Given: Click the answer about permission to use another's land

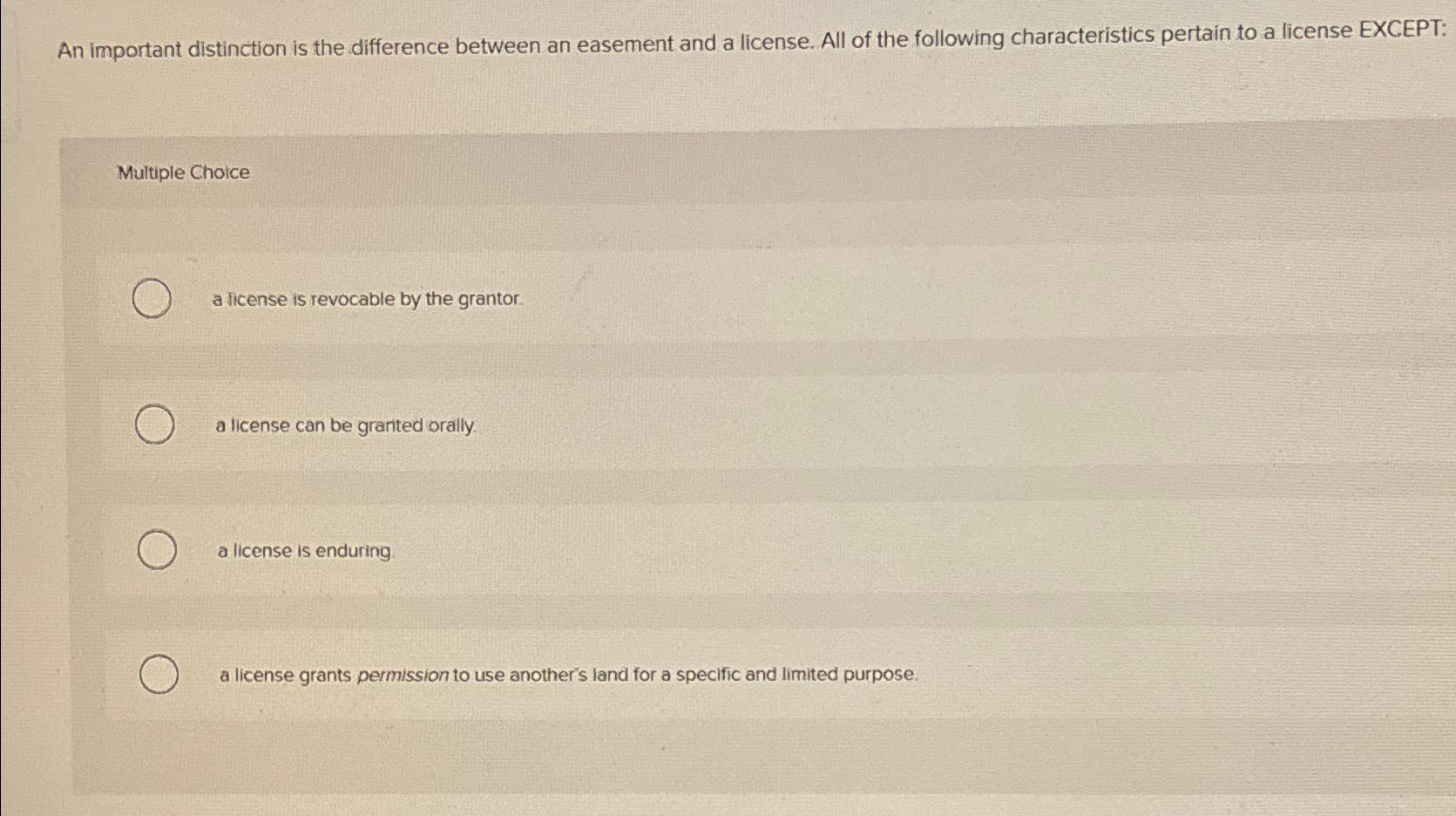Looking at the screenshot, I should (x=567, y=674).
